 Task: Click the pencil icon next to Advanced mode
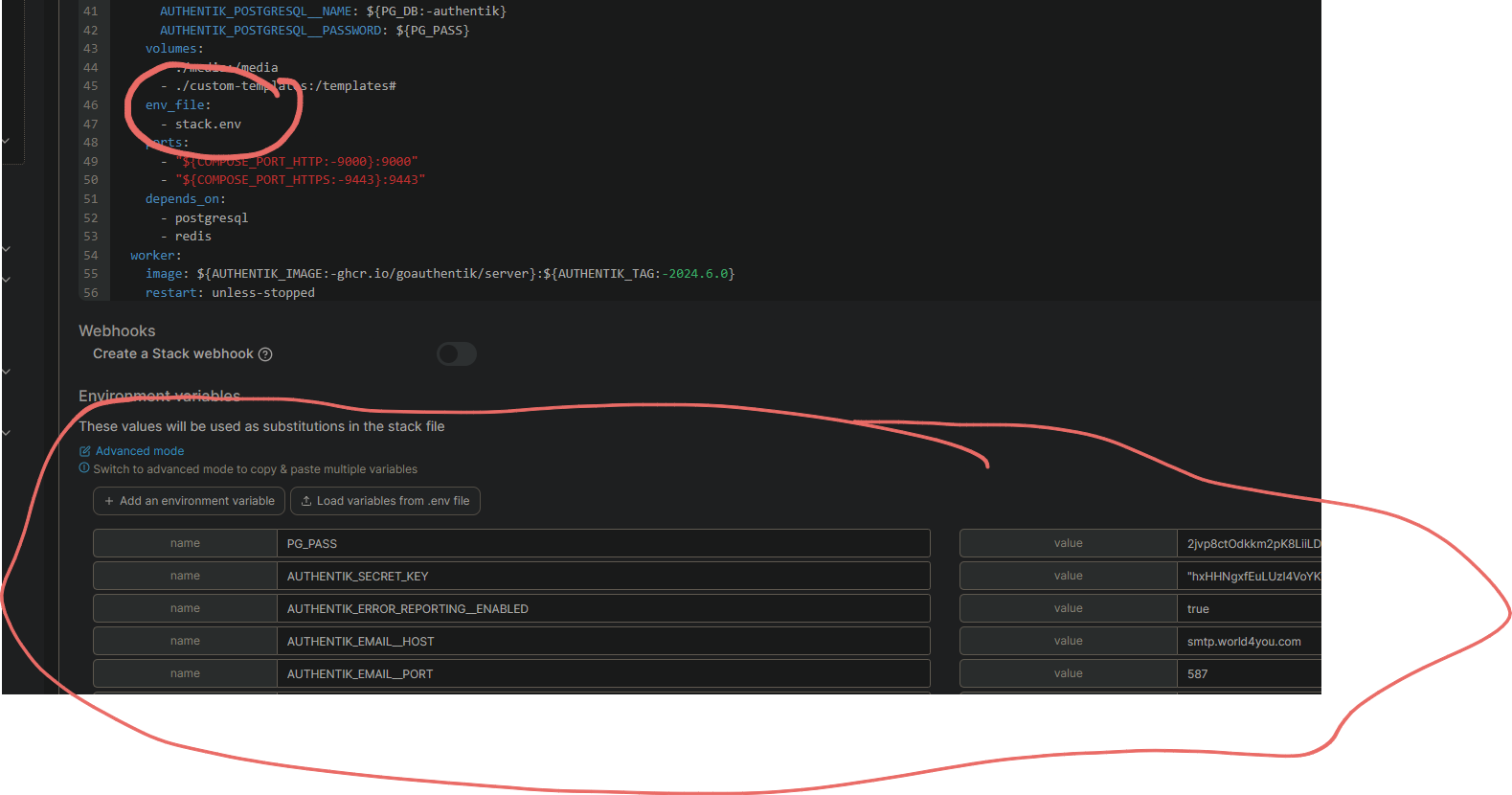(x=85, y=451)
